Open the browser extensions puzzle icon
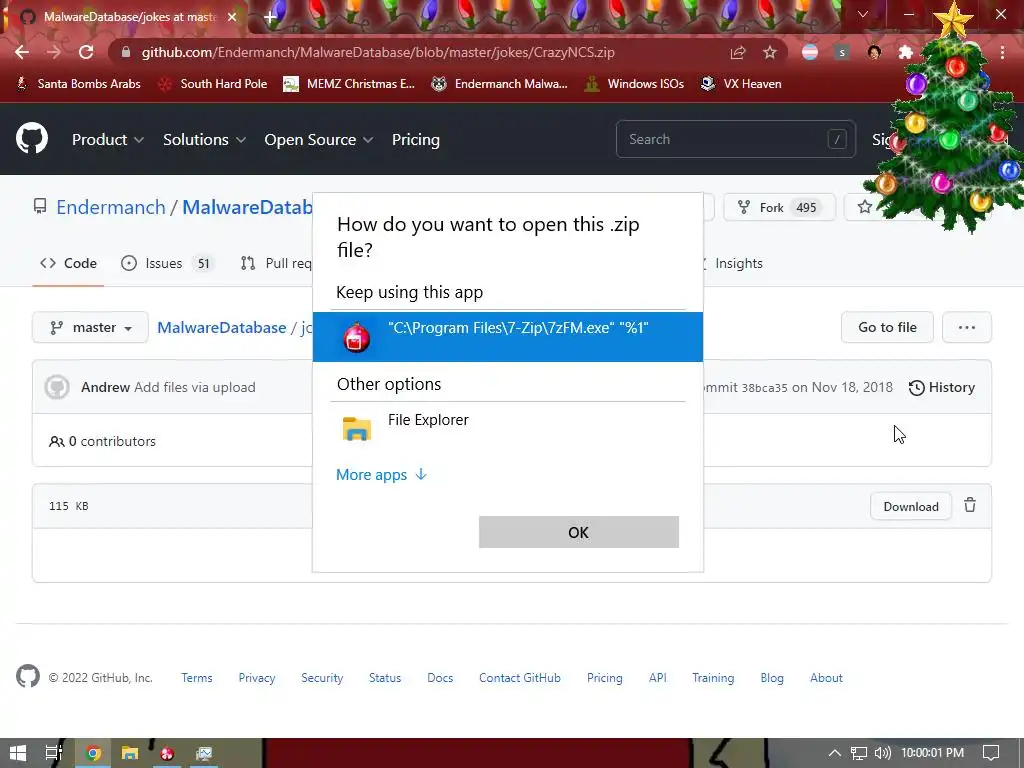Screen dimensions: 1024x768 point(906,52)
